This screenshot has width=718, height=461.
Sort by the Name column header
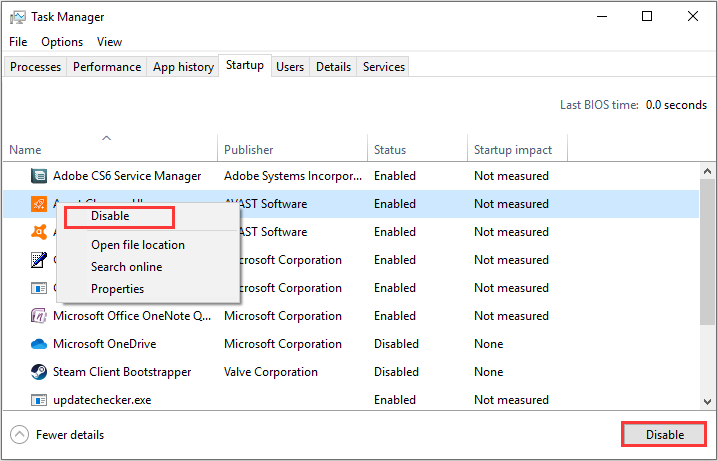point(110,147)
